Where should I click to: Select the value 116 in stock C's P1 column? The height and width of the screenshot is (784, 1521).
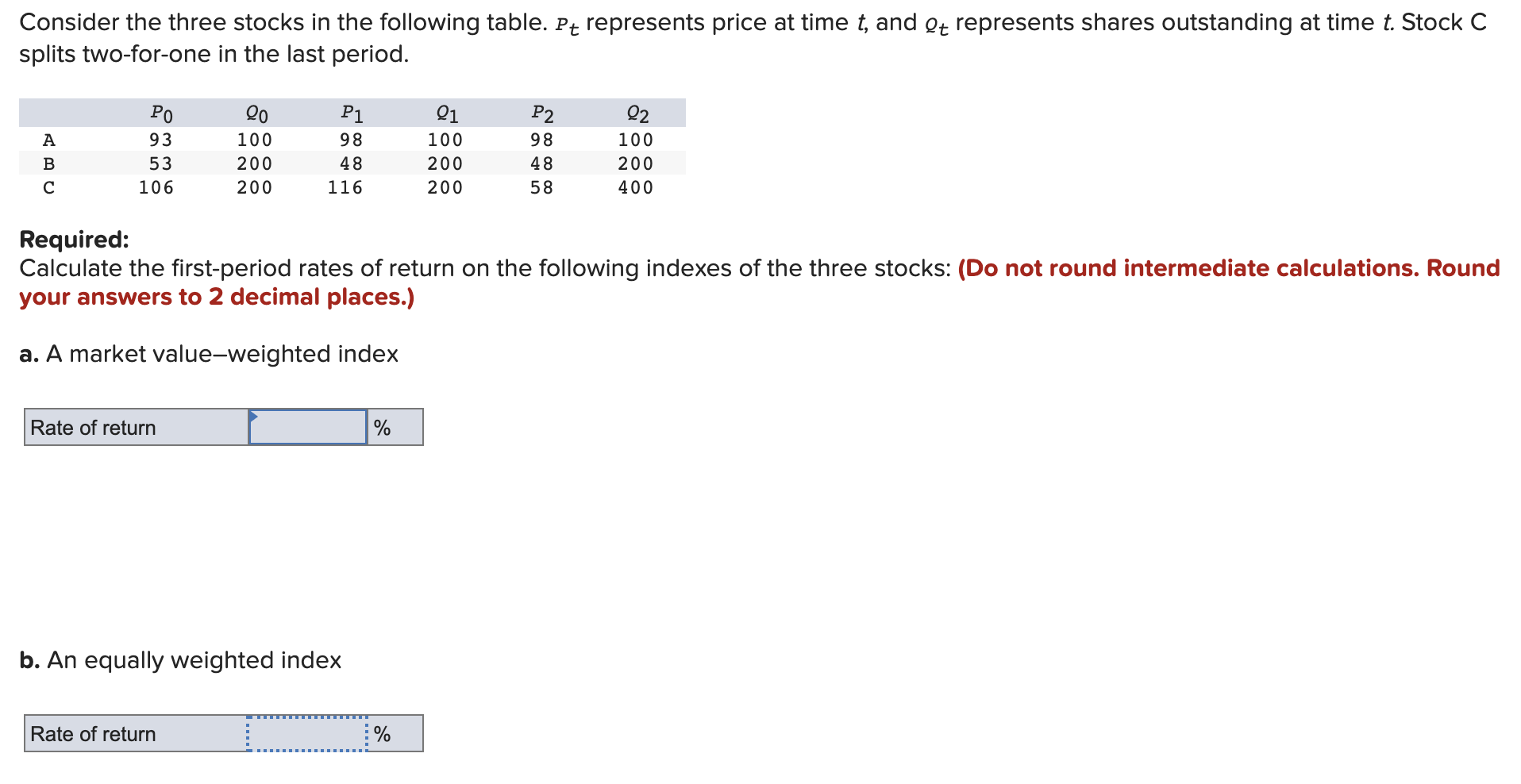(x=345, y=188)
